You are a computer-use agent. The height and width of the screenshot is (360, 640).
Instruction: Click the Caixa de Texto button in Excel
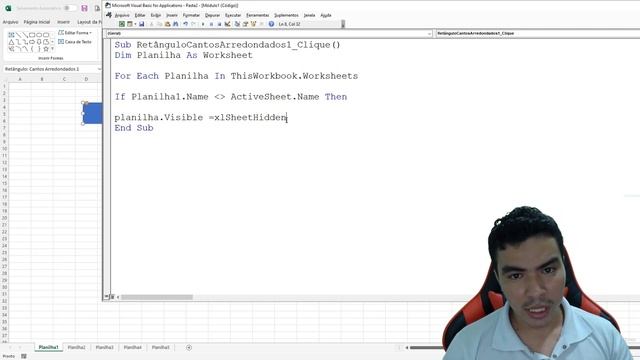coord(75,42)
